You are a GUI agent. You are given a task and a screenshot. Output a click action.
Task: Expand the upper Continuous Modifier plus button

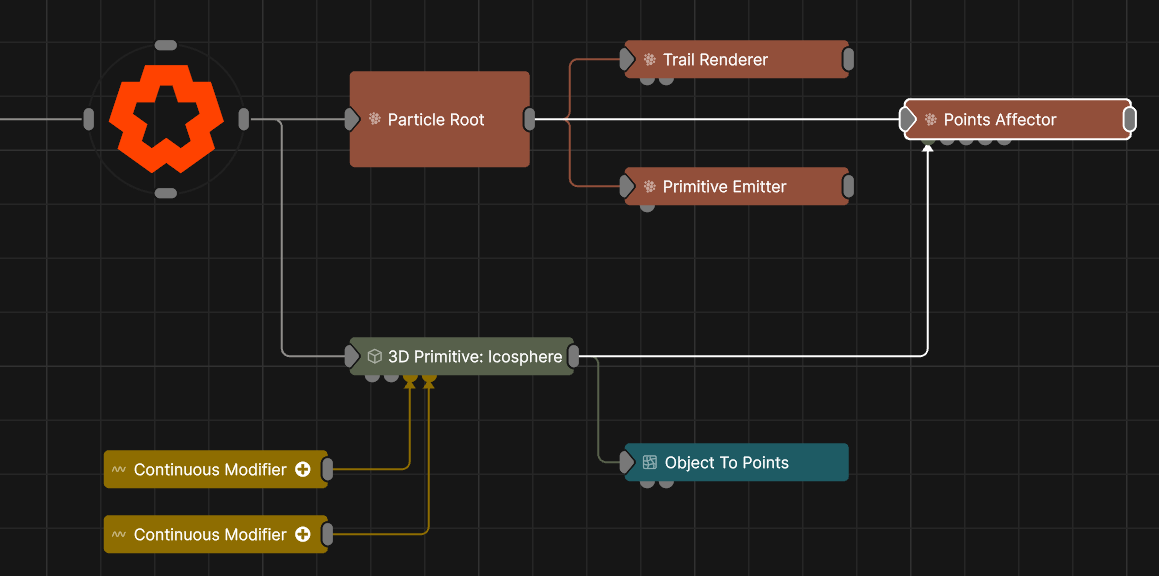[303, 470]
